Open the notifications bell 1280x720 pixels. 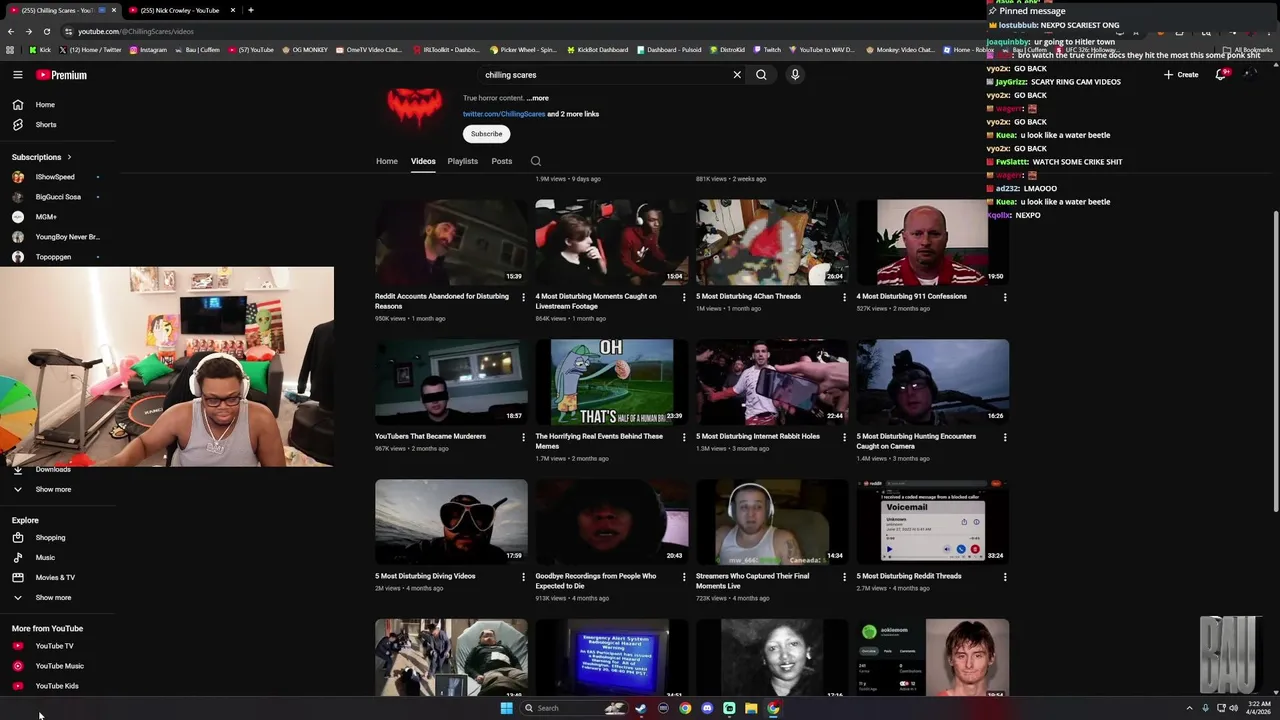(1221, 75)
